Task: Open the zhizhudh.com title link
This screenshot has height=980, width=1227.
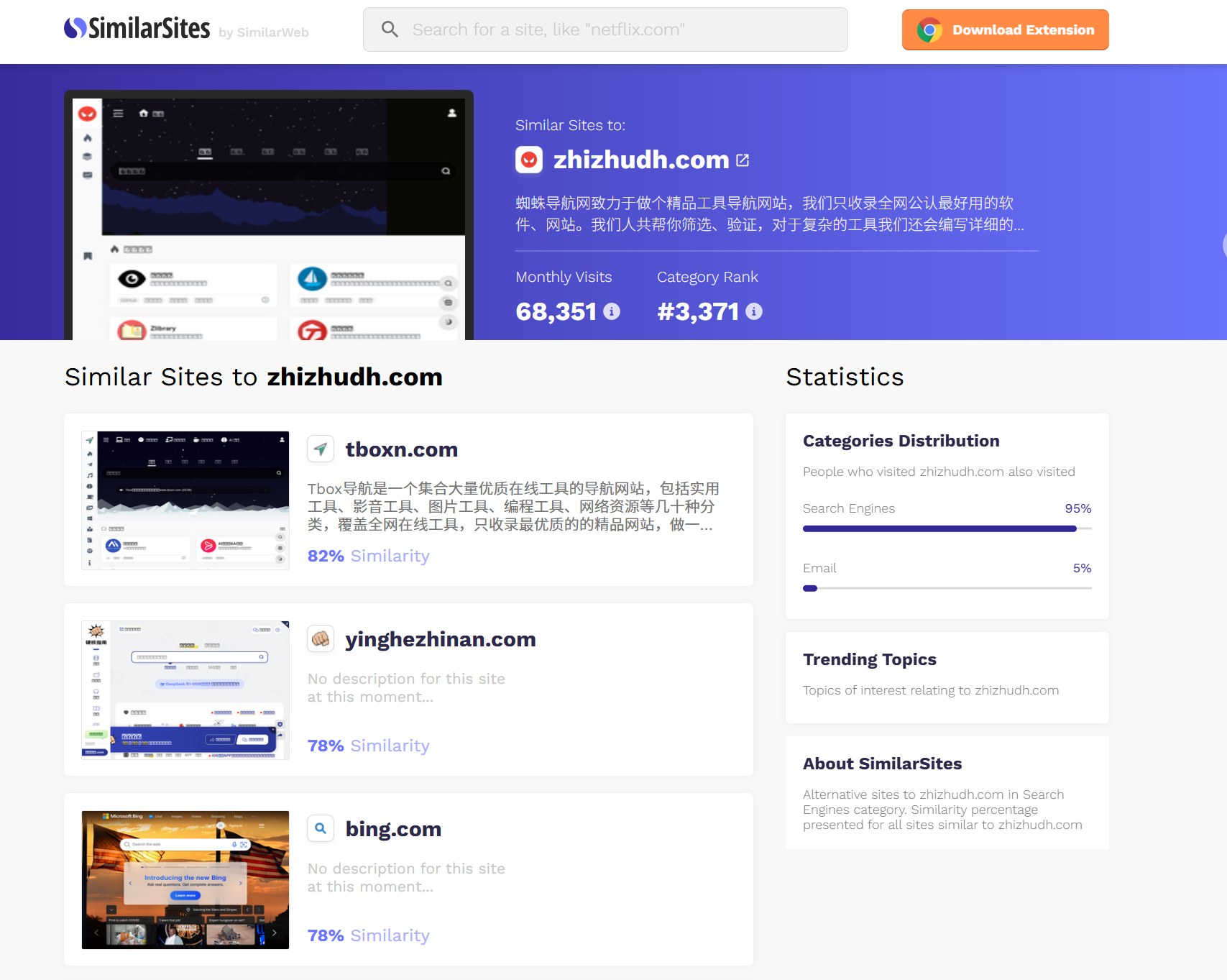Action: pos(641,160)
